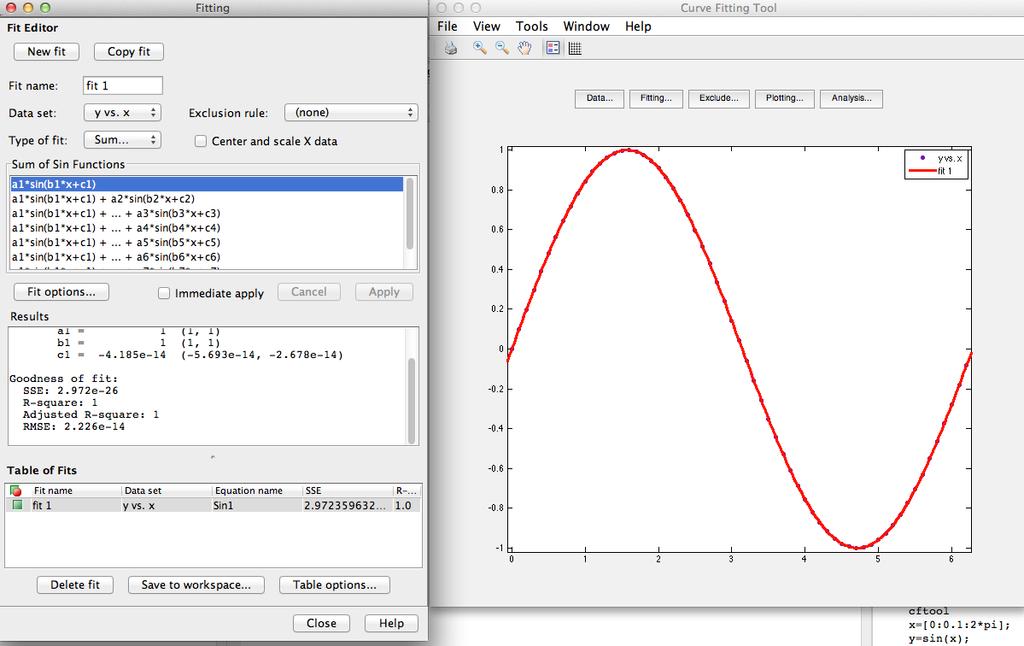Click the SSE value 2.972359632... cell
The image size is (1024, 646).
tap(347, 505)
